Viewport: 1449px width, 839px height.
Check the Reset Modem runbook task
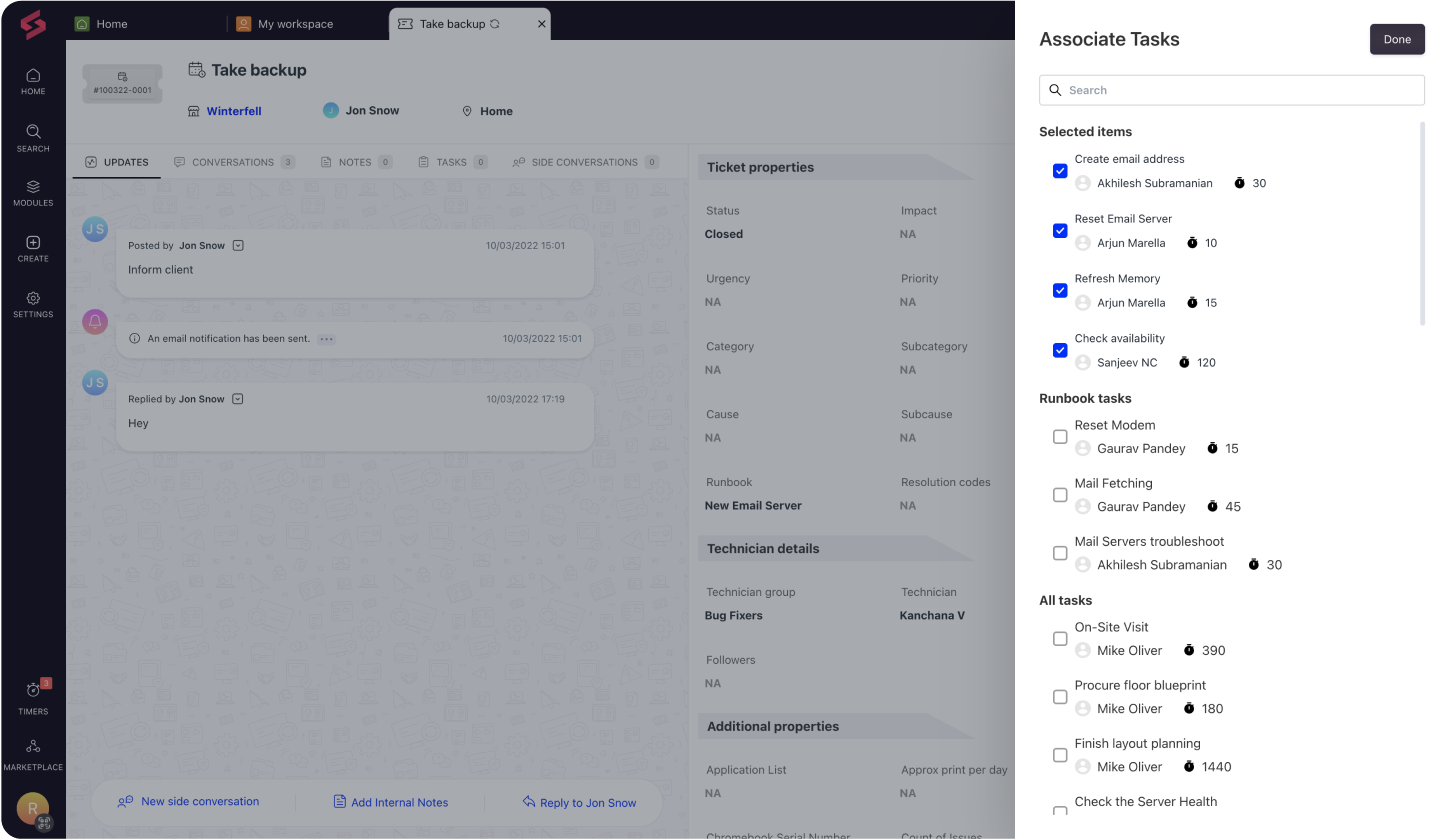1060,437
